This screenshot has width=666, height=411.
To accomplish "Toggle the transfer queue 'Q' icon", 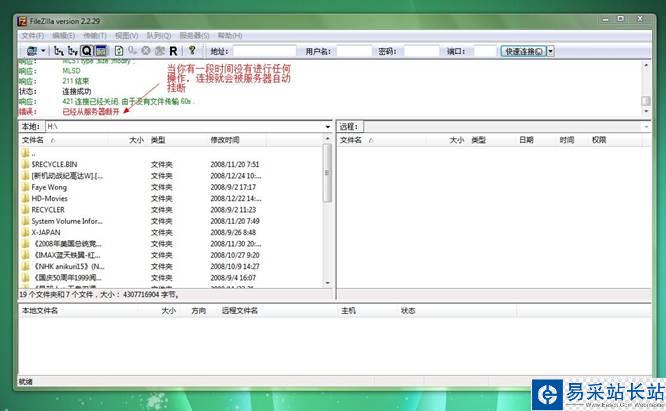I will [87, 51].
